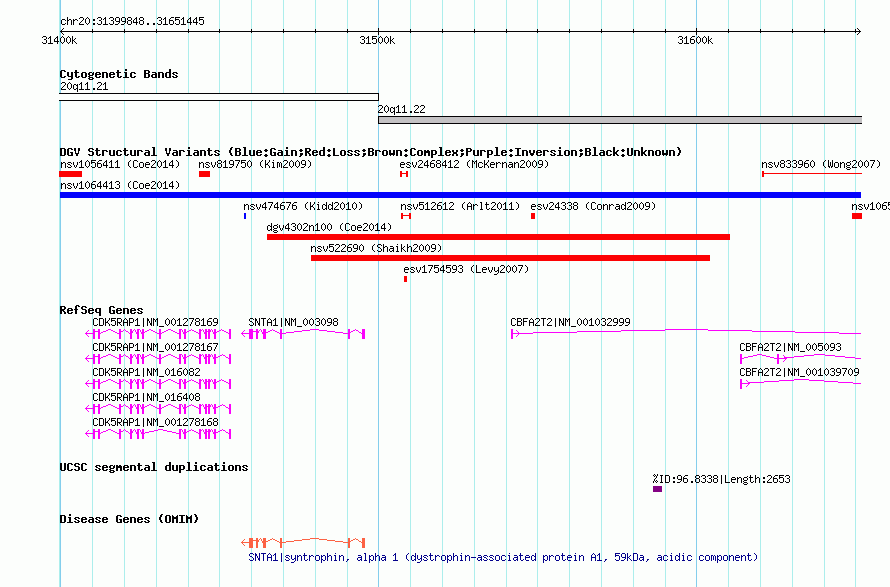Click the RefSeq Genes track title
The image size is (890, 587).
tap(102, 310)
